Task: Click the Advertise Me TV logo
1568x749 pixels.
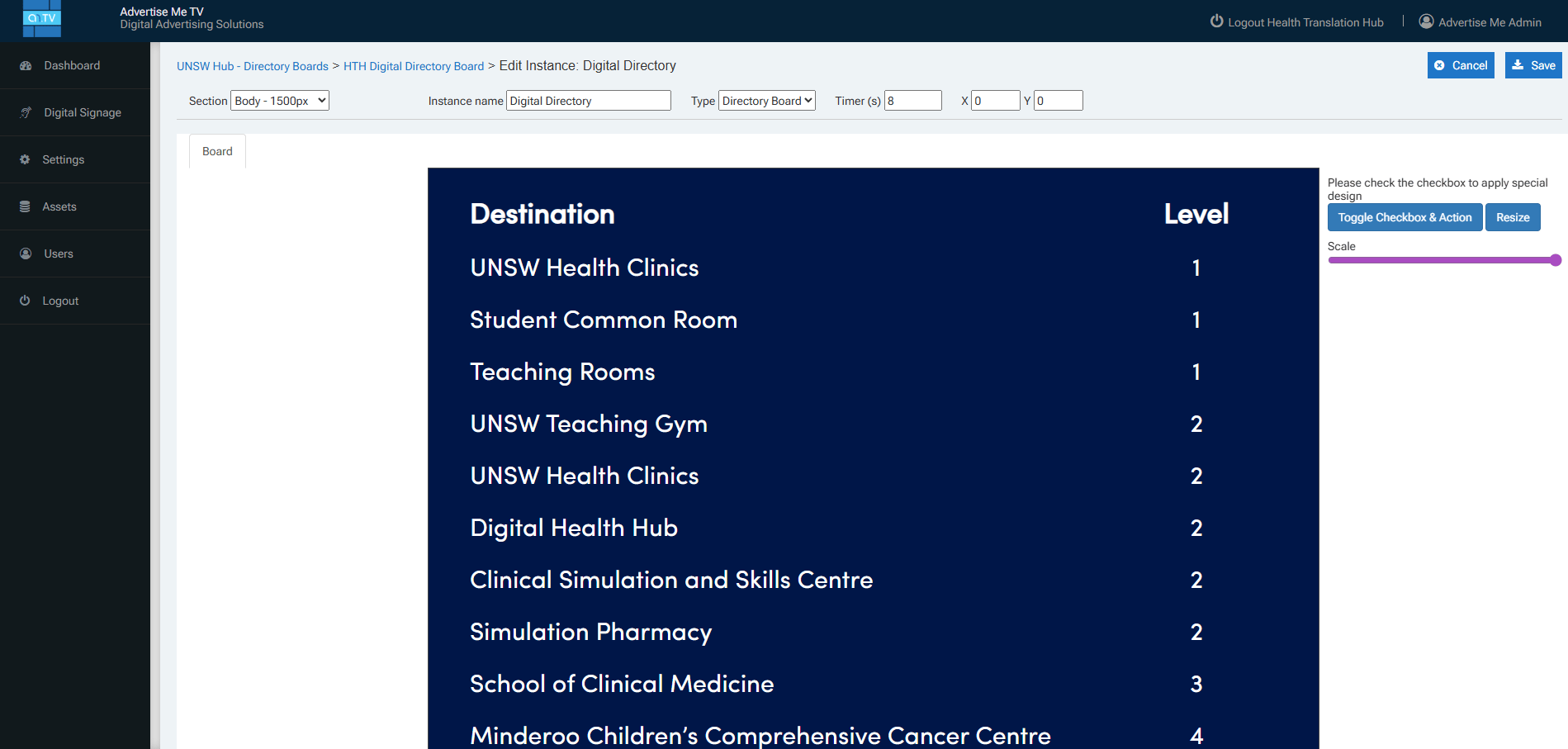Action: 40,19
